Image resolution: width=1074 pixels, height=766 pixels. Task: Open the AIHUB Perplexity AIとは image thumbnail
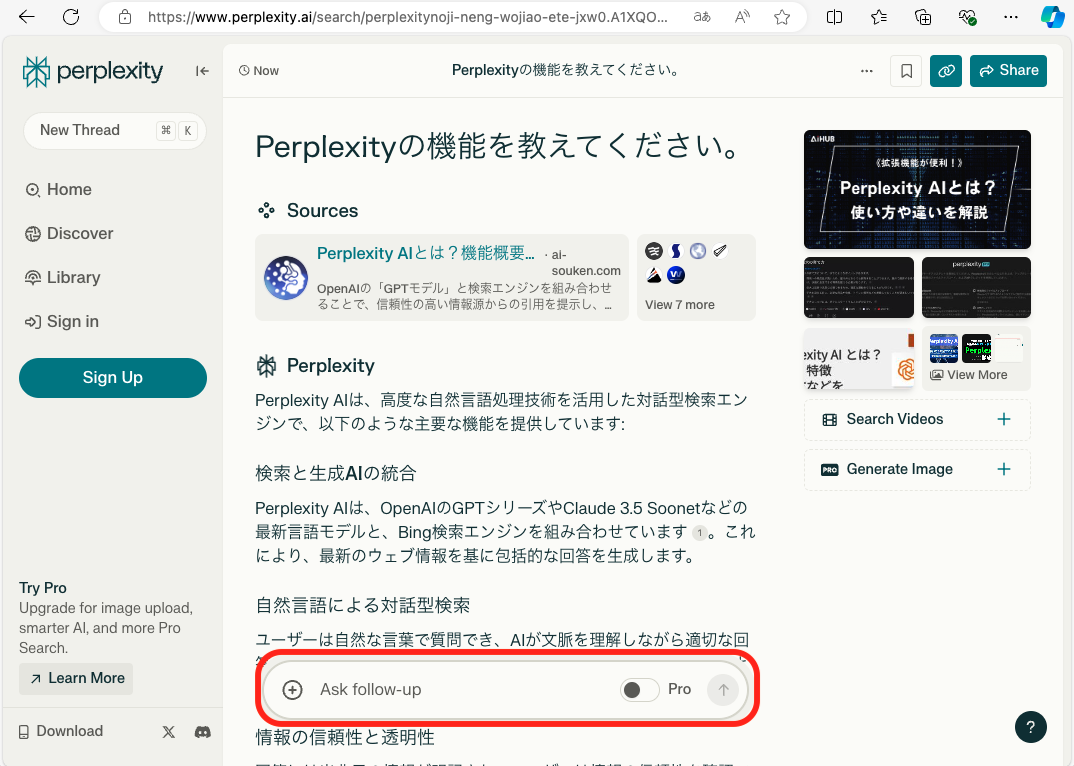pos(917,189)
